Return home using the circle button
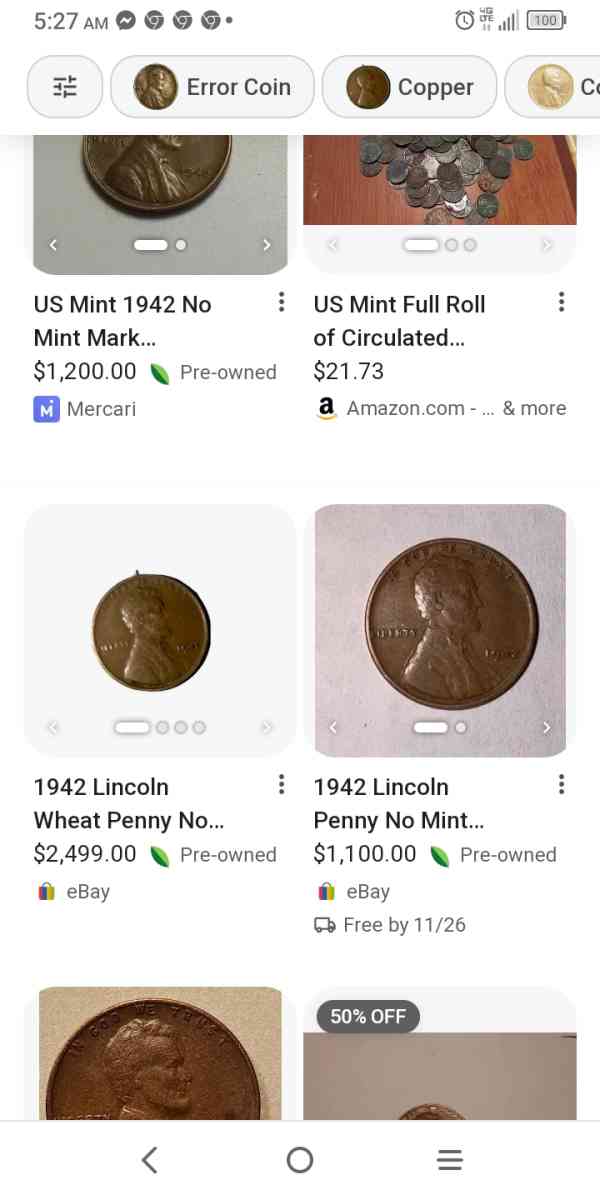Image resolution: width=600 pixels, height=1200 pixels. point(300,1159)
